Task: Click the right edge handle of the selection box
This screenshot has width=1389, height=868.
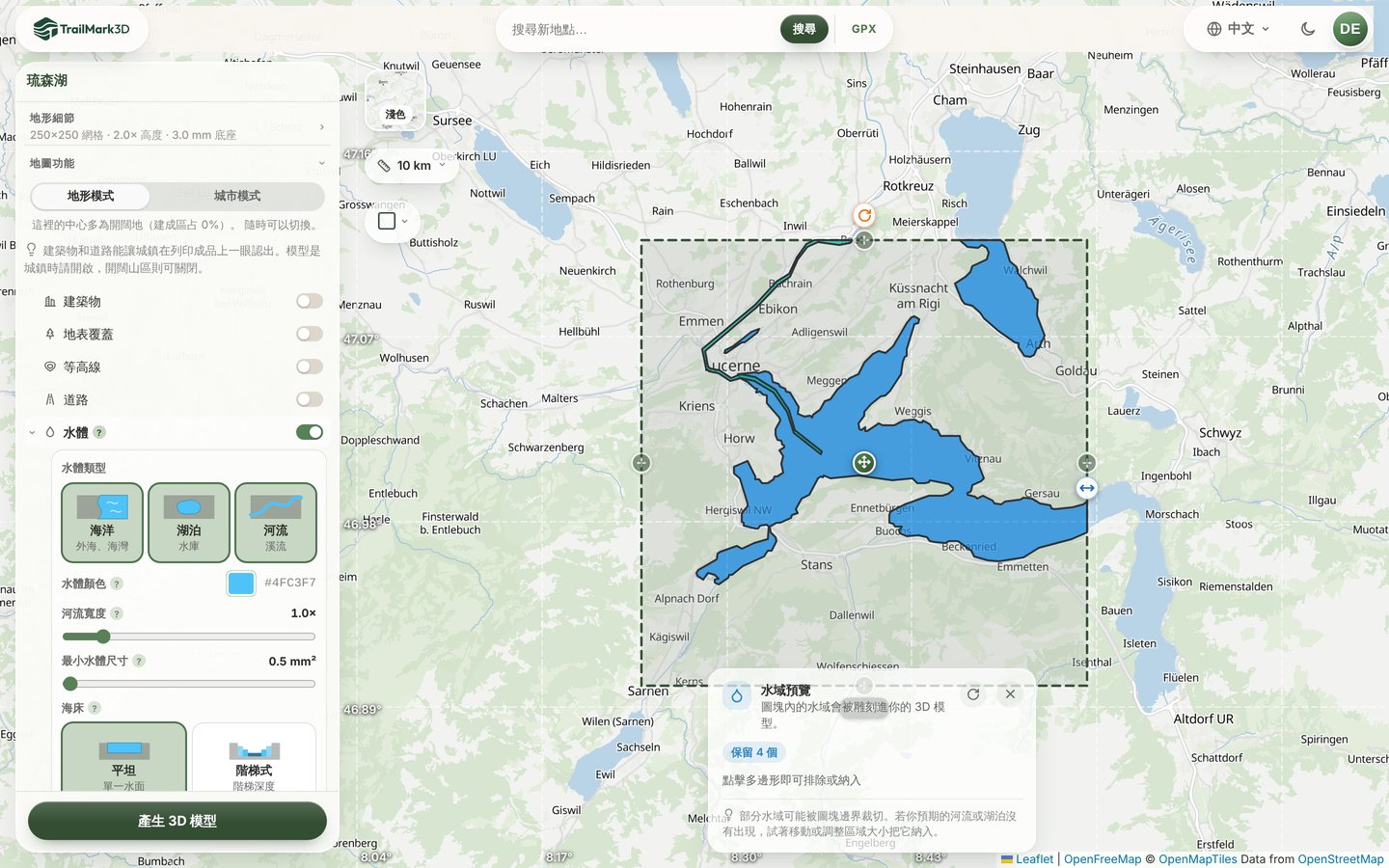Action: coord(1087,463)
